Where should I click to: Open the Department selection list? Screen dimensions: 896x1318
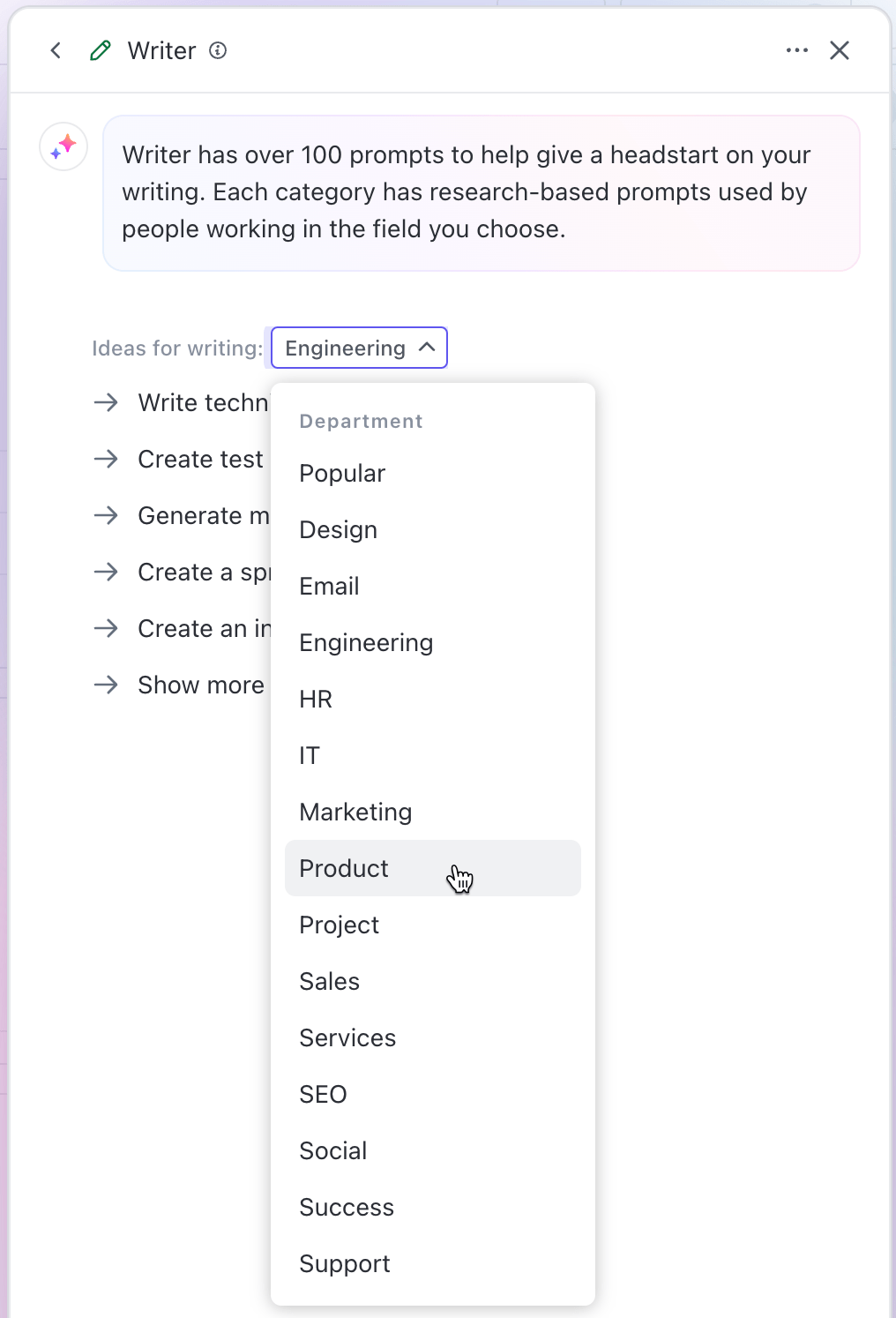click(359, 348)
